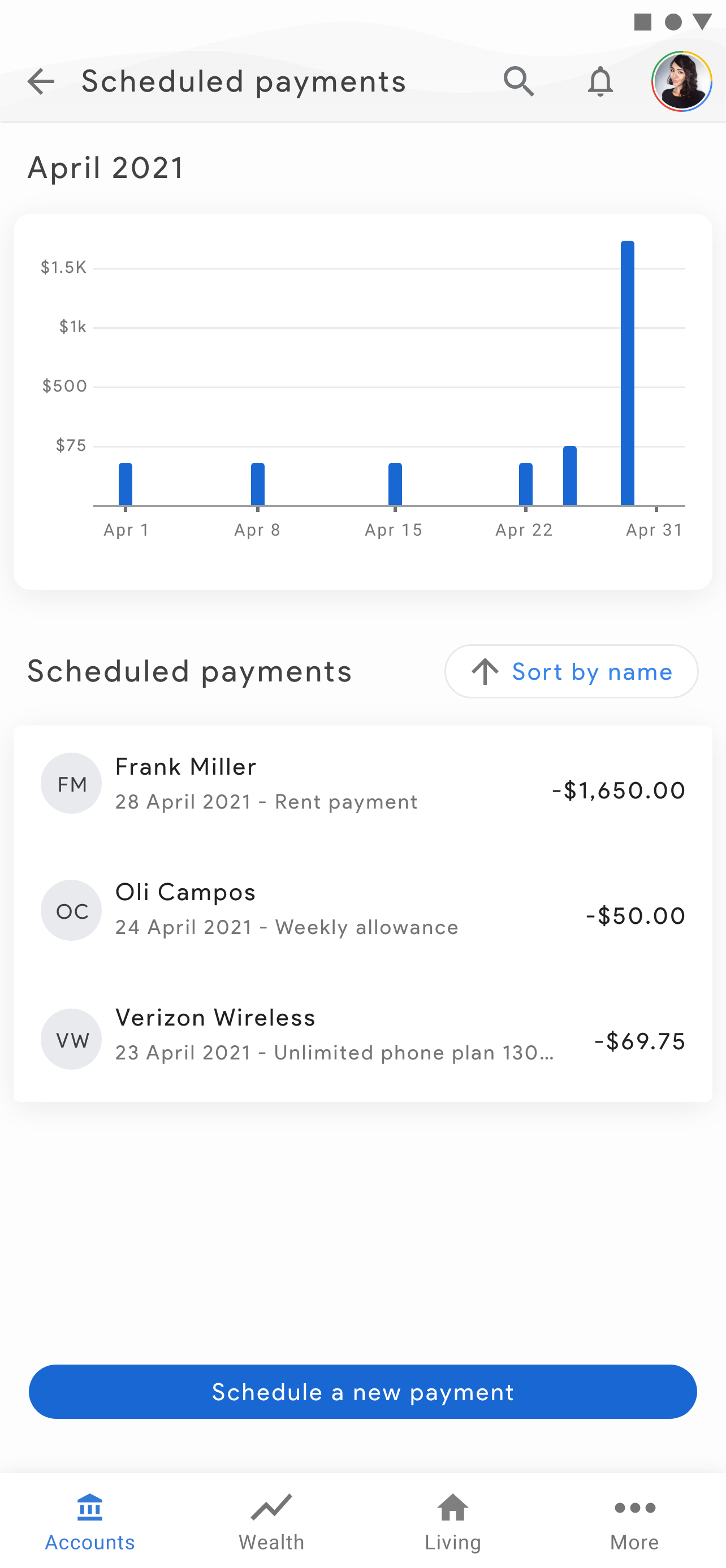Viewport: 726px width, 1568px height.
Task: Select the tallest bar in the chart
Action: click(627, 373)
